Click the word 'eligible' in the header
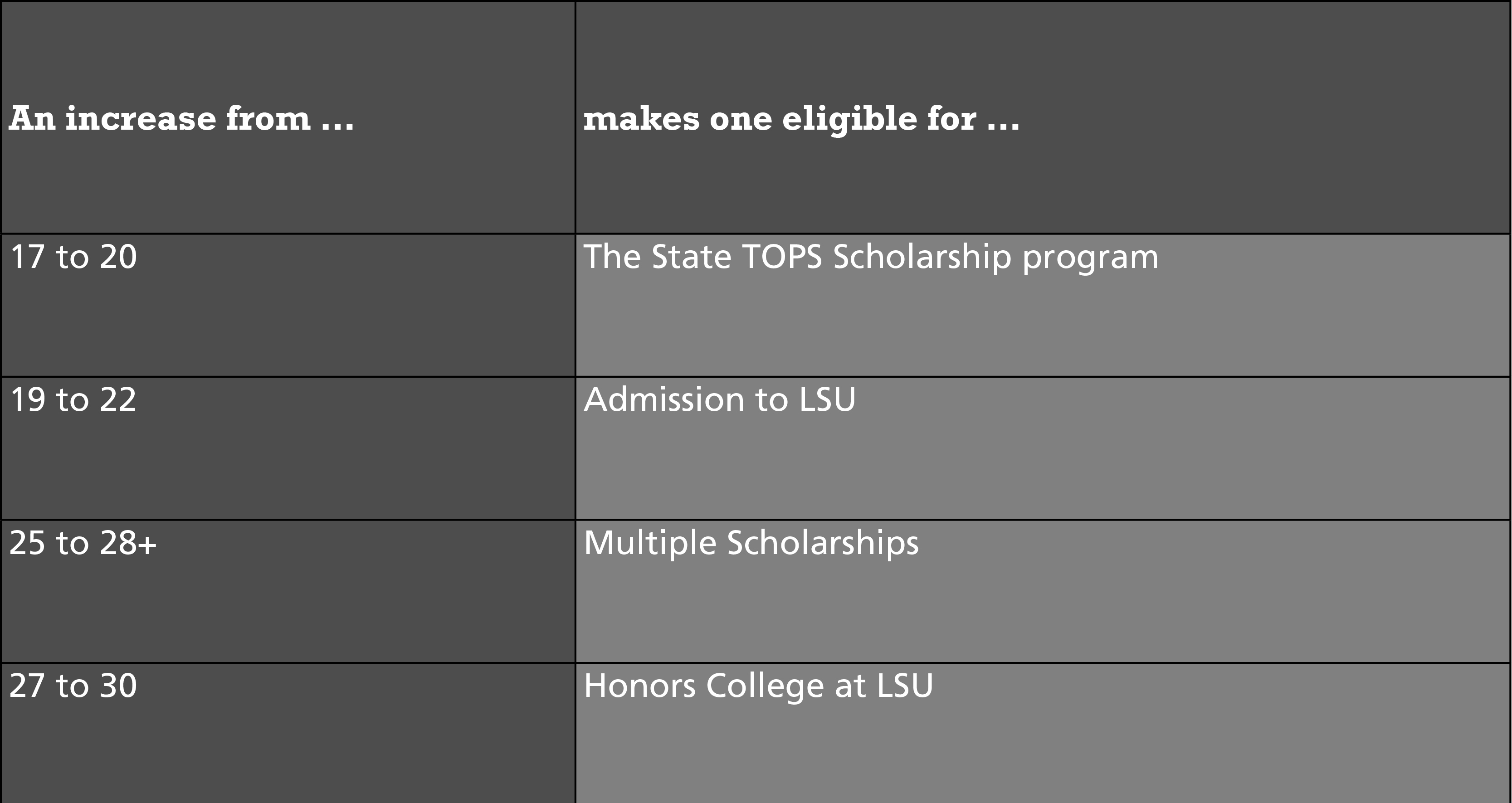Image resolution: width=1512 pixels, height=803 pixels. 849,120
